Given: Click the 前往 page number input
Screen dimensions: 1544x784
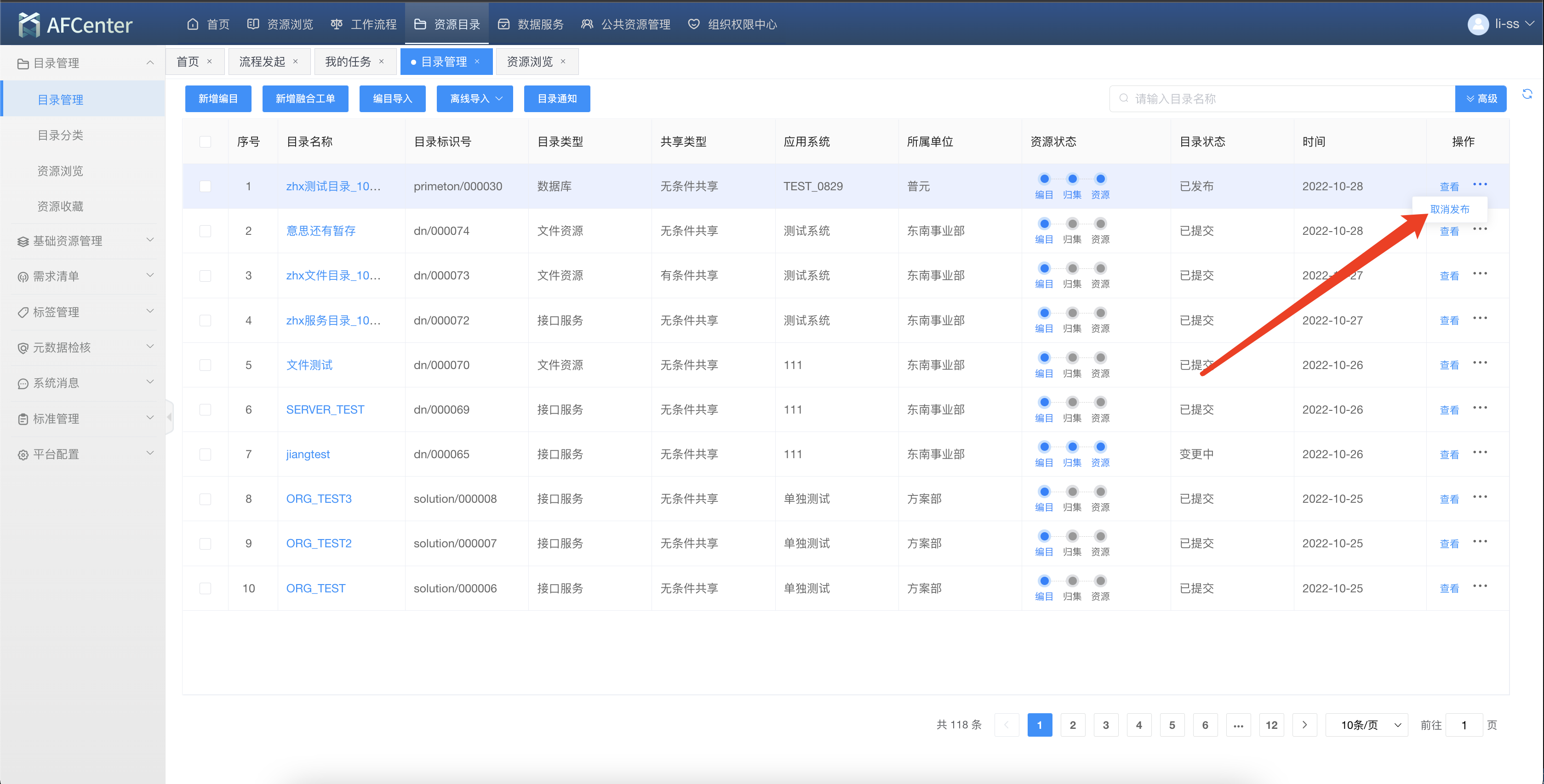Looking at the screenshot, I should (1464, 725).
